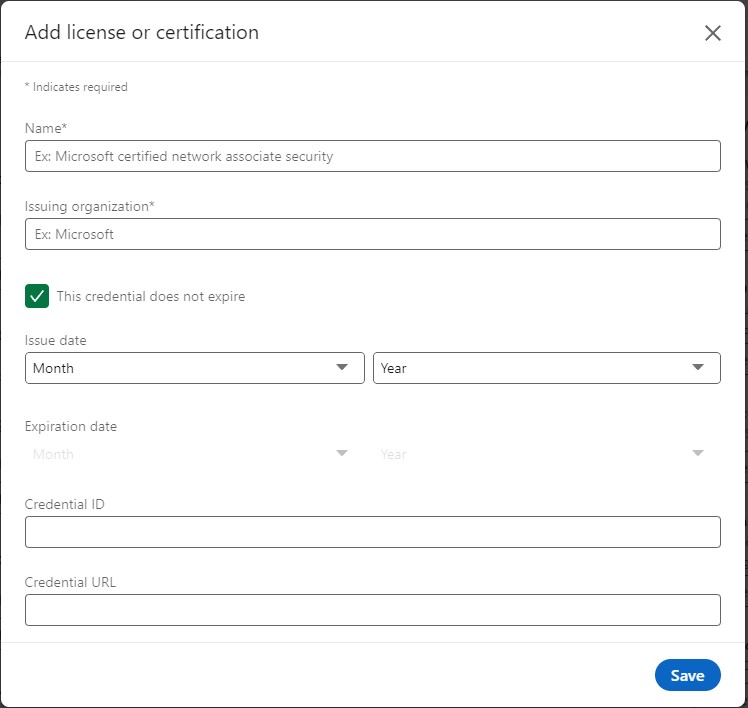Open the Issue date Year dropdown
The width and height of the screenshot is (748, 708).
pos(547,368)
